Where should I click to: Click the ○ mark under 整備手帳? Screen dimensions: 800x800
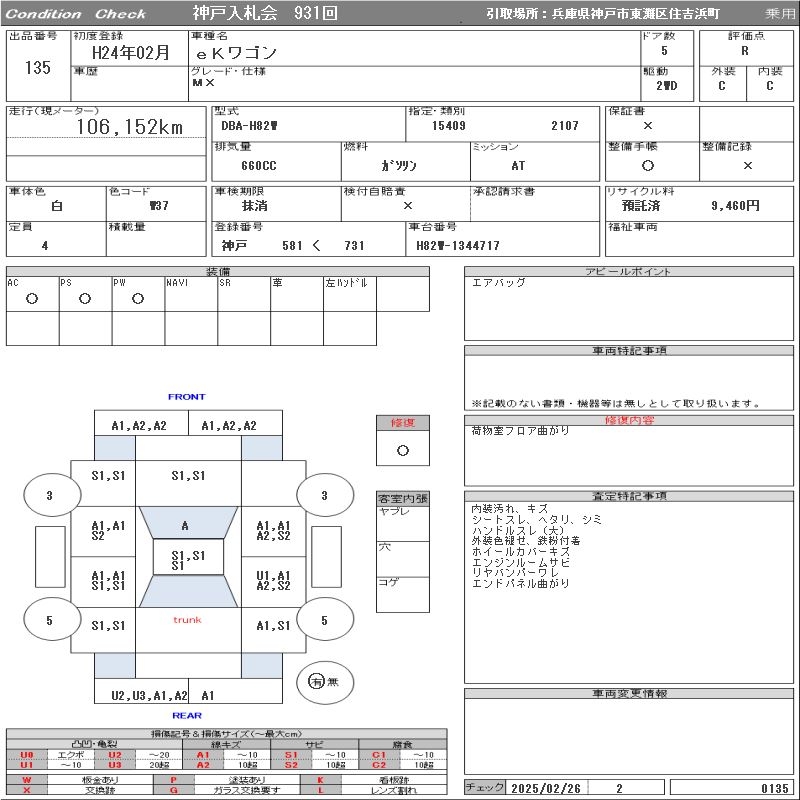648,165
